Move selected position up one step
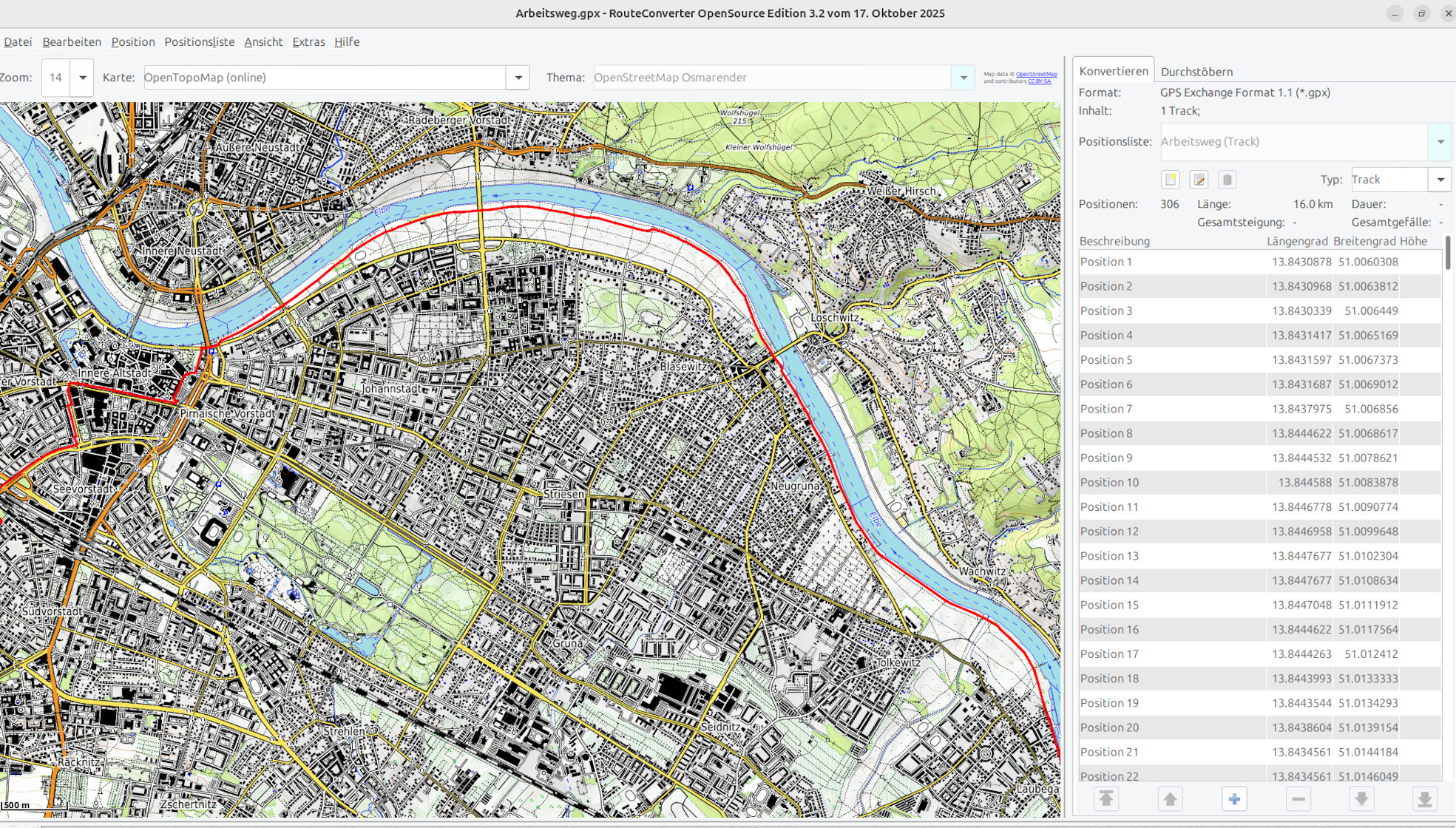Image resolution: width=1456 pixels, height=828 pixels. point(1170,798)
